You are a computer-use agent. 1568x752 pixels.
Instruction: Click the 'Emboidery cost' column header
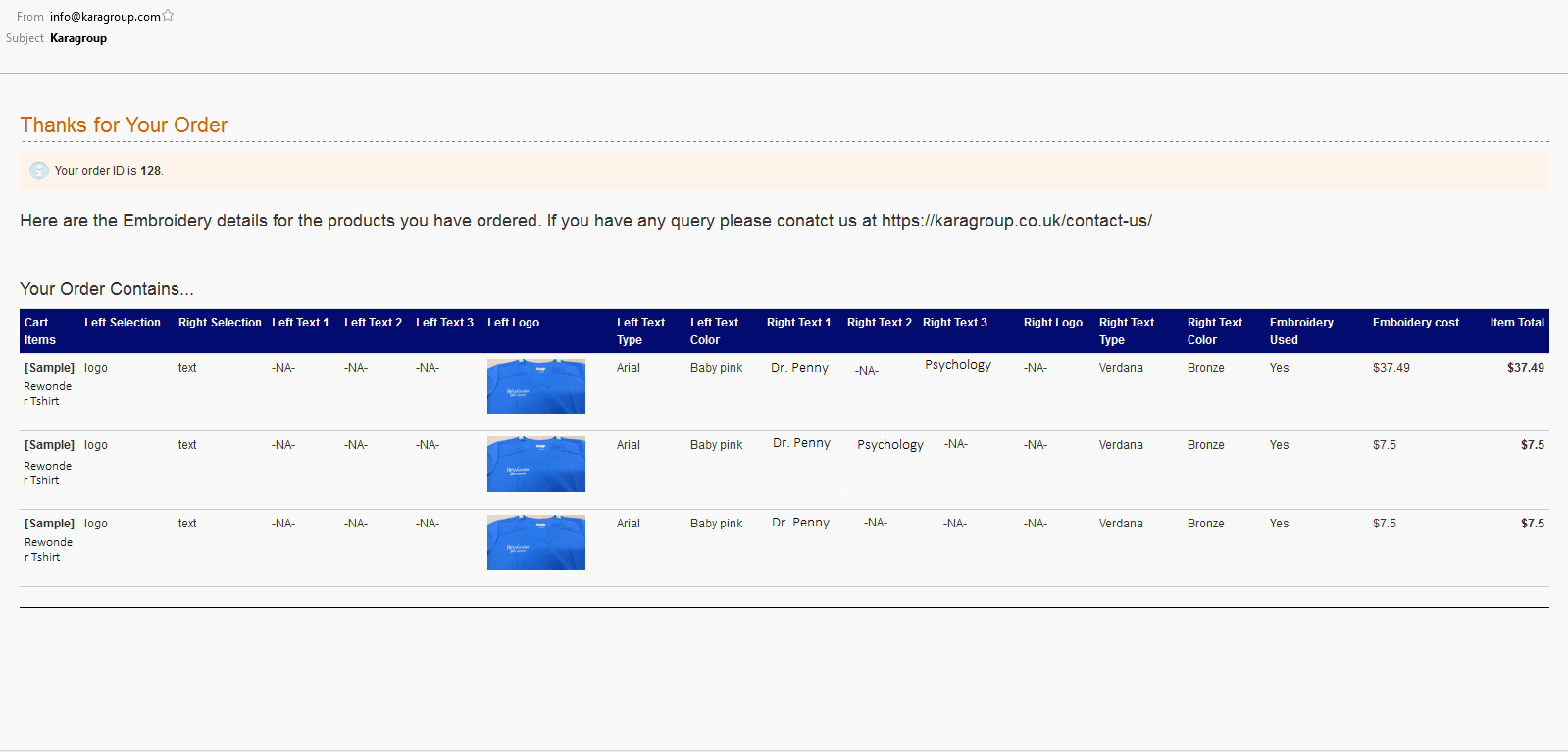pos(1416,323)
